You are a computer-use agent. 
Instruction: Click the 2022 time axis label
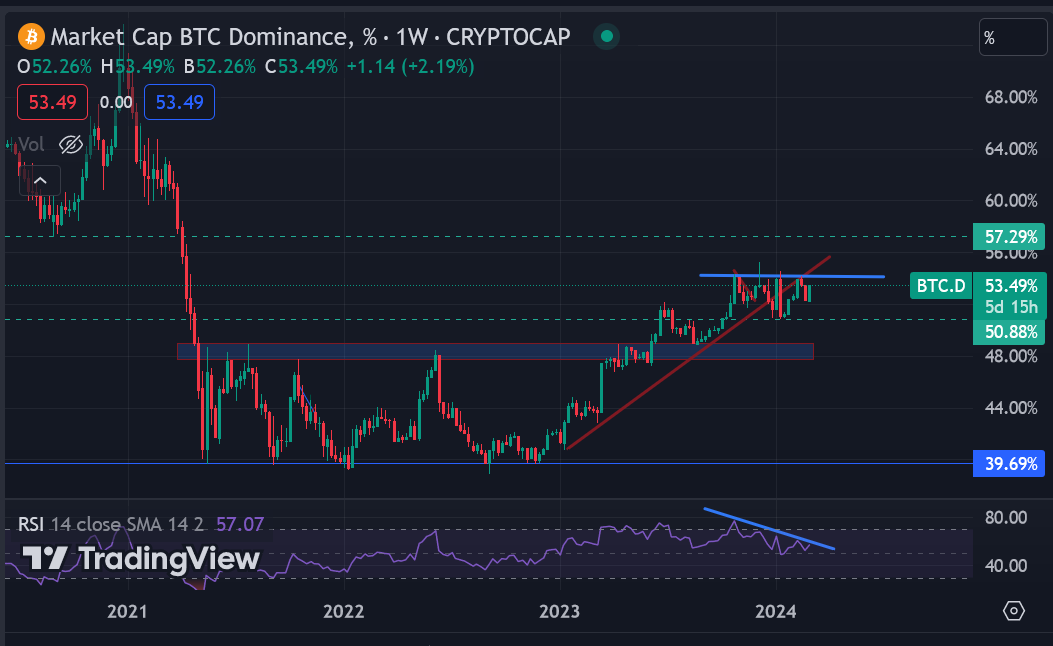tap(343, 611)
